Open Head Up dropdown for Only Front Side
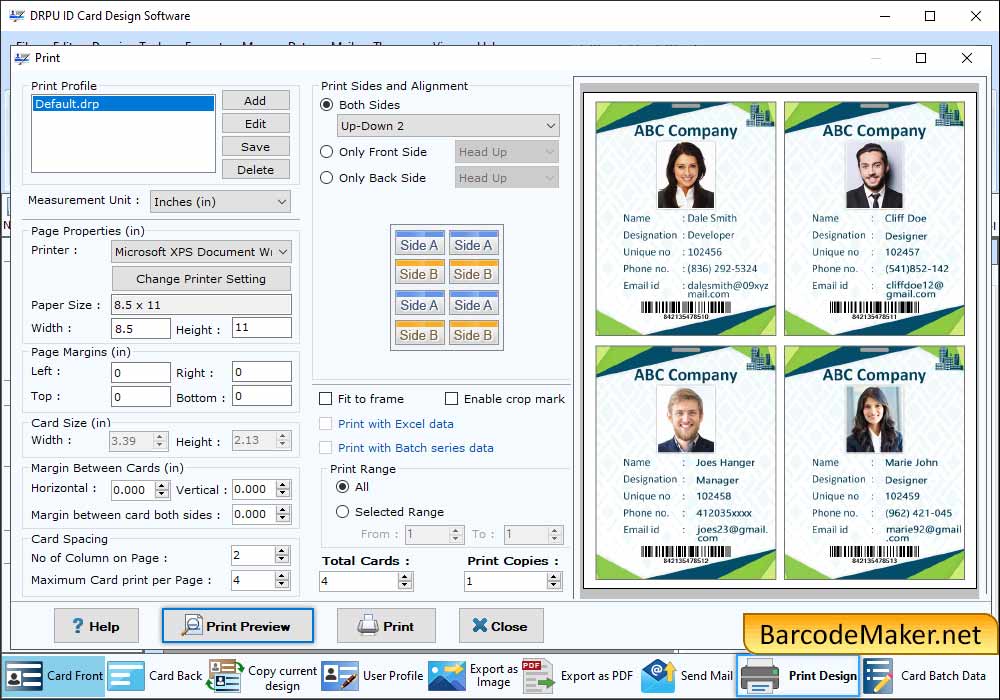The height and width of the screenshot is (700, 1000). pyautogui.click(x=507, y=152)
